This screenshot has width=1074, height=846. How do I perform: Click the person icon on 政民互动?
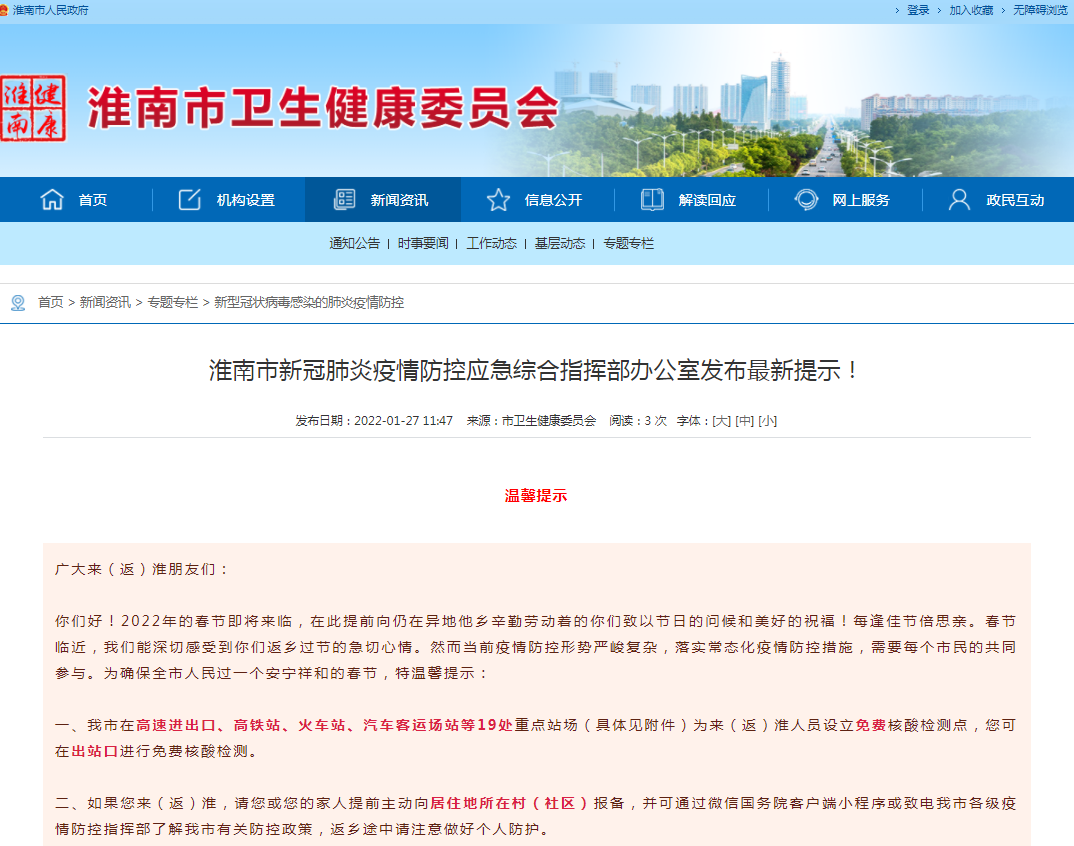(x=958, y=199)
